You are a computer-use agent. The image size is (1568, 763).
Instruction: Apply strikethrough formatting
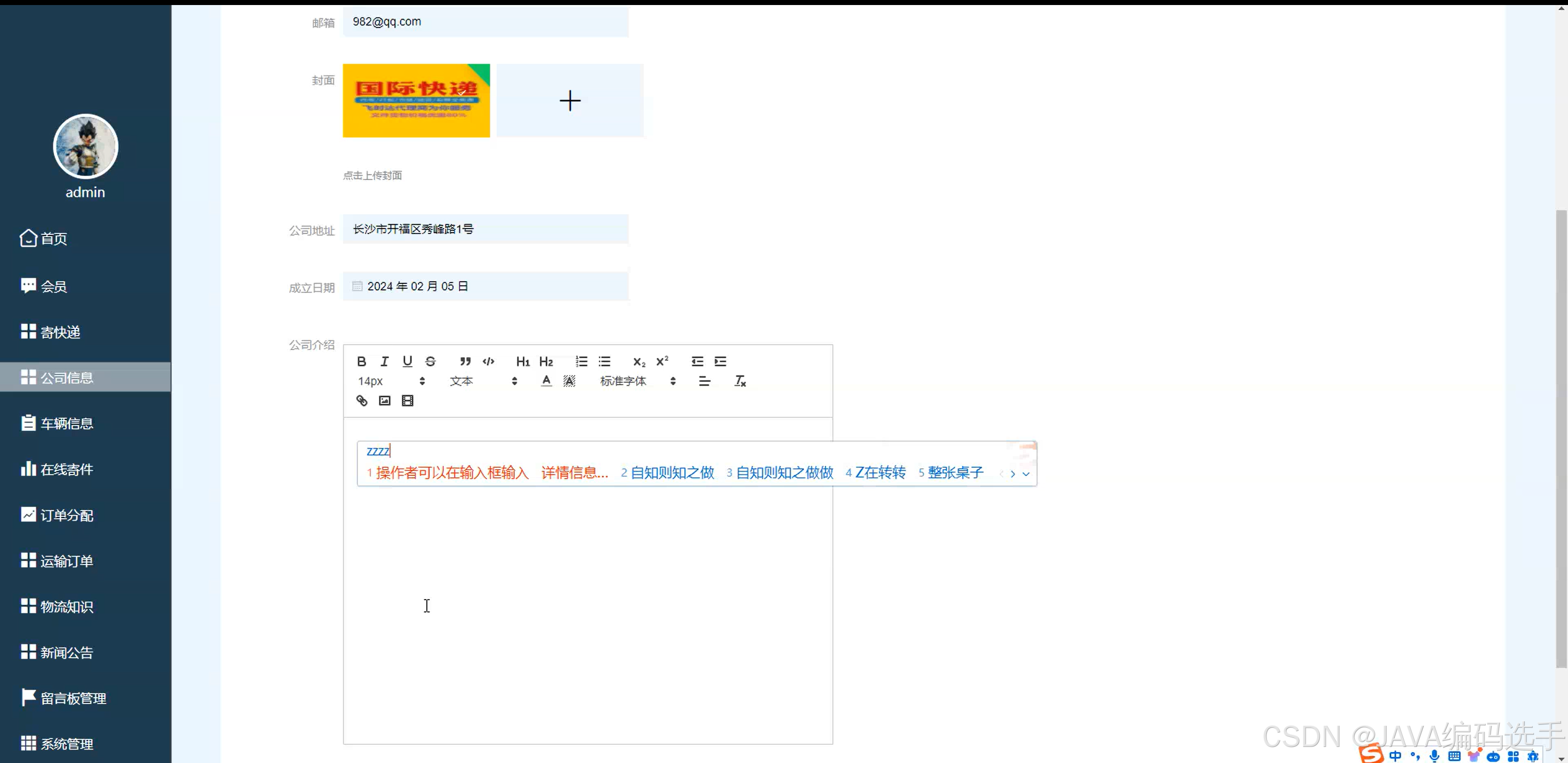click(430, 361)
